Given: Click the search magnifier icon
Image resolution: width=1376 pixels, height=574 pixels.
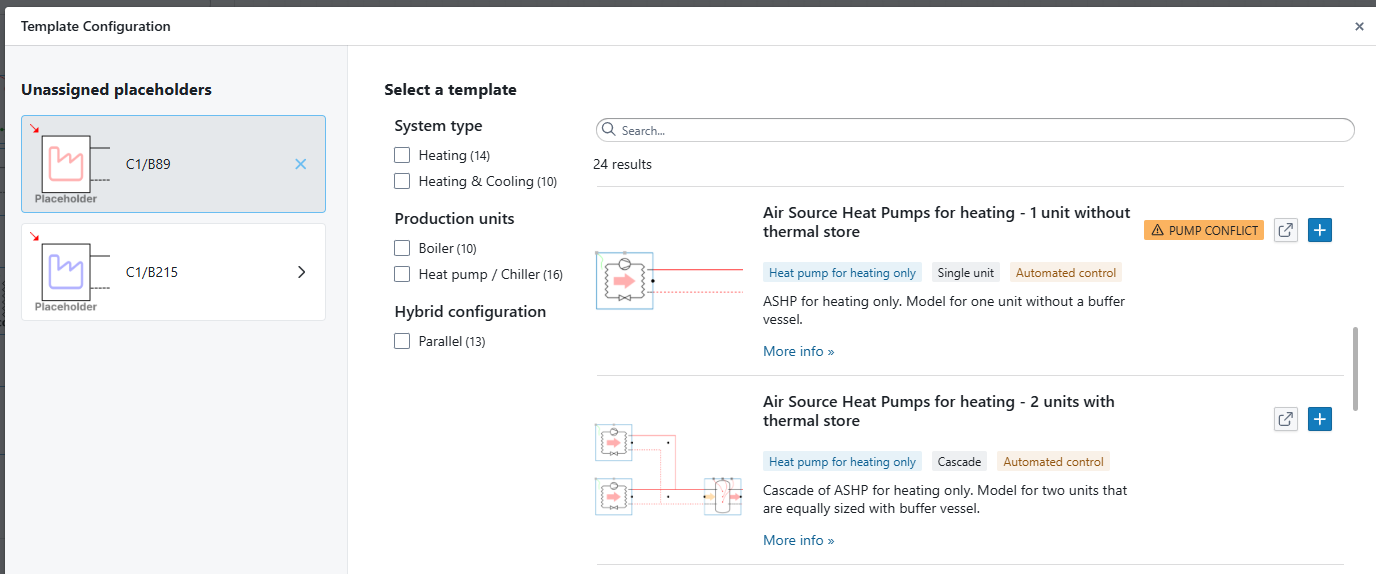Looking at the screenshot, I should (609, 130).
